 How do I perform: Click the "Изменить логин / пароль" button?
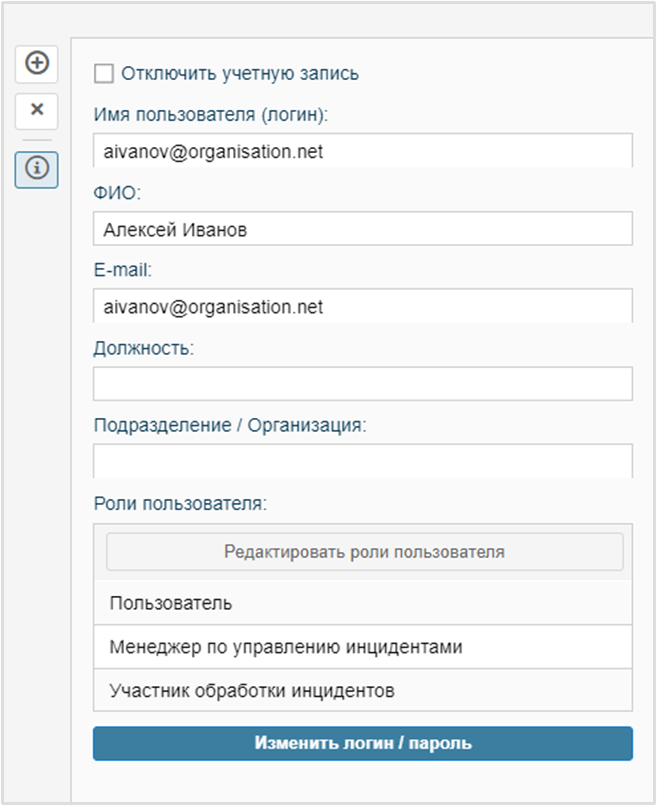coord(362,743)
